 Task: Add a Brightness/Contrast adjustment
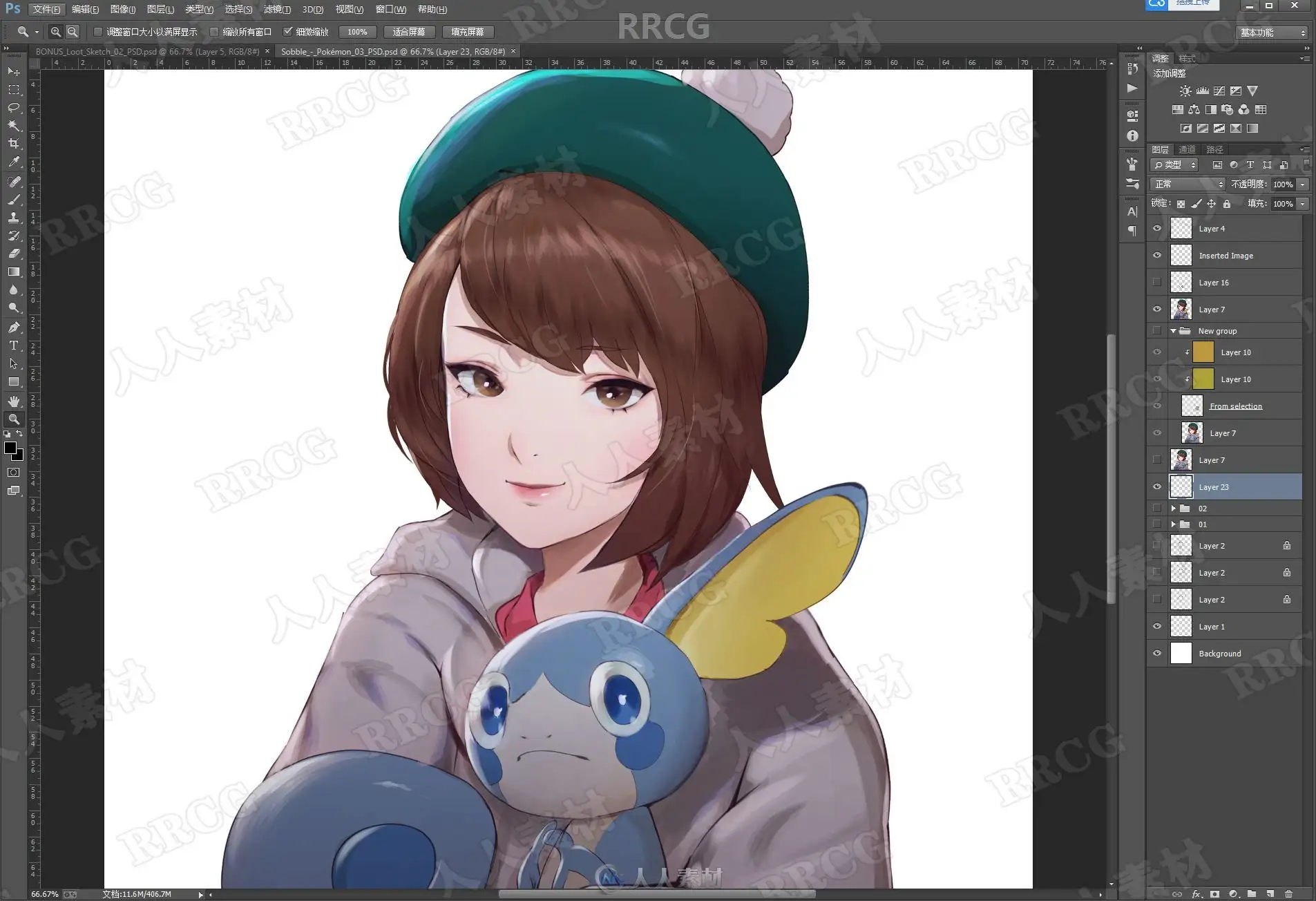1185,91
